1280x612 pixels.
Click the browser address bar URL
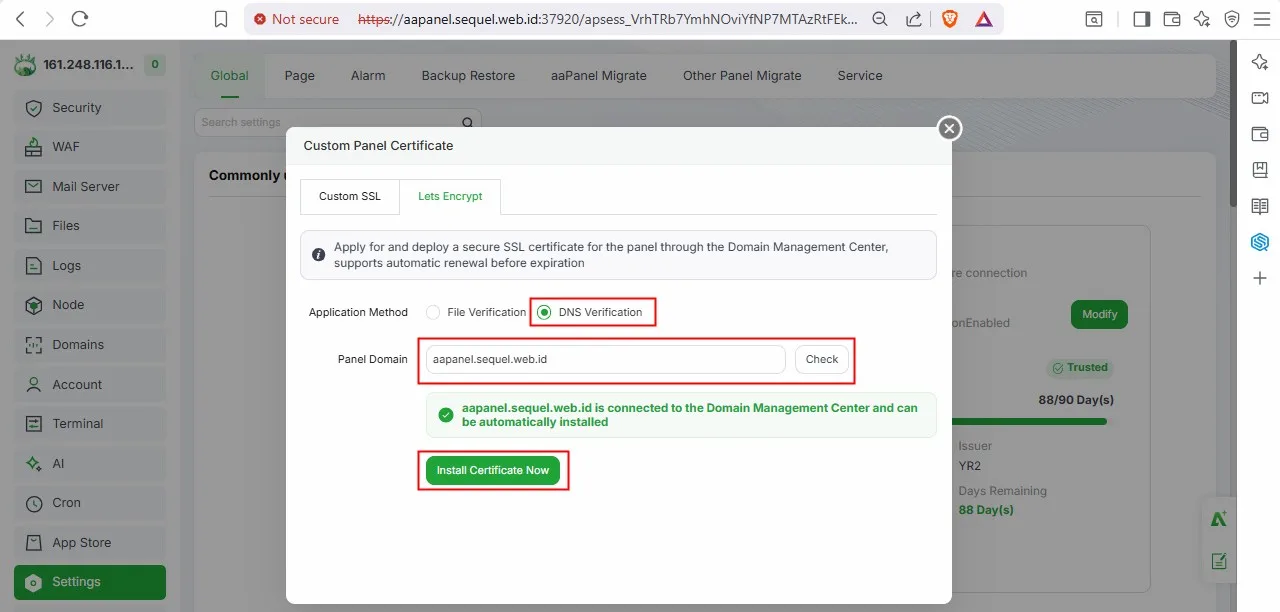pos(607,19)
